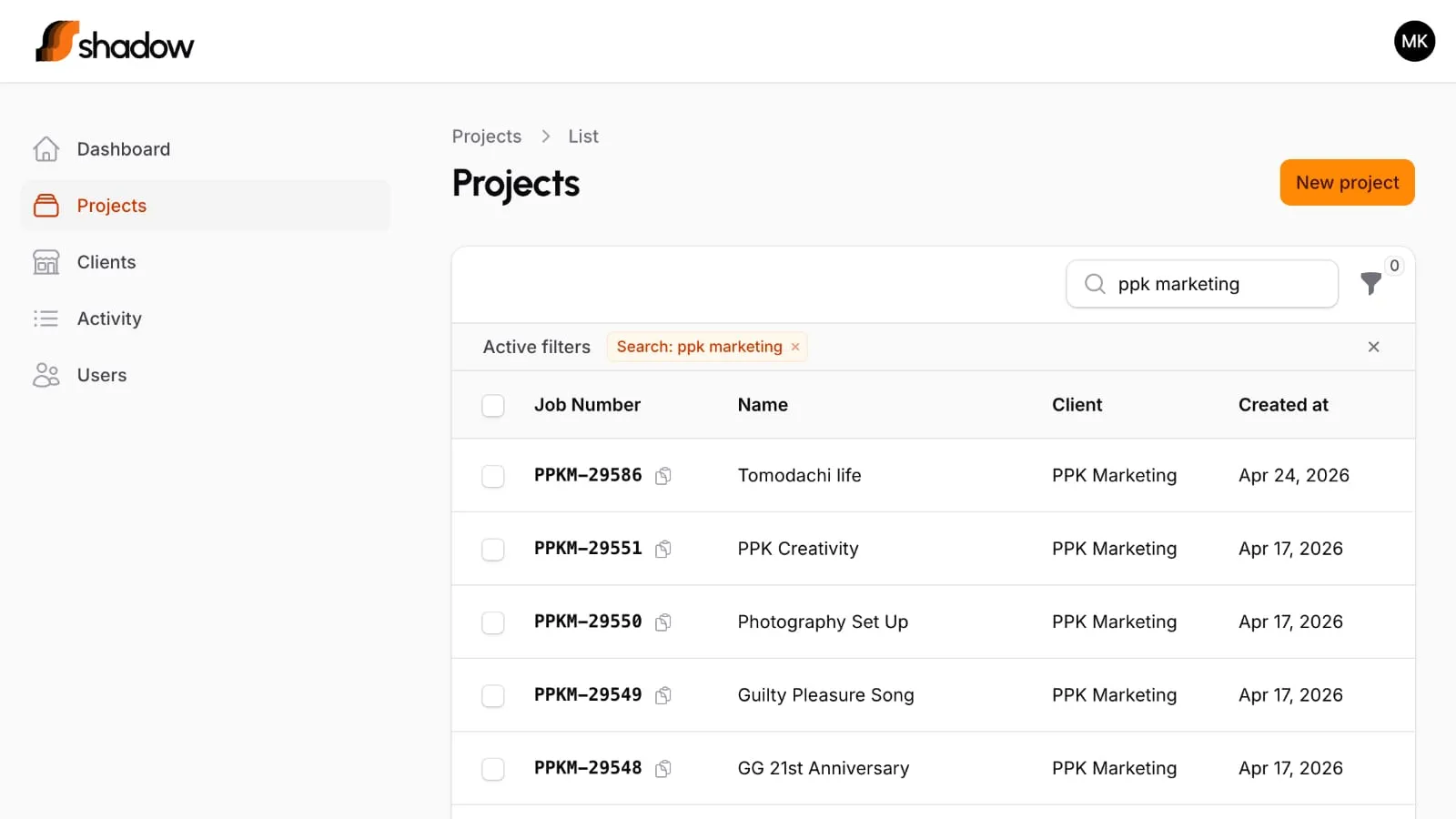Click the Job Number column header
Viewport: 1456px width, 819px height.
coord(587,405)
